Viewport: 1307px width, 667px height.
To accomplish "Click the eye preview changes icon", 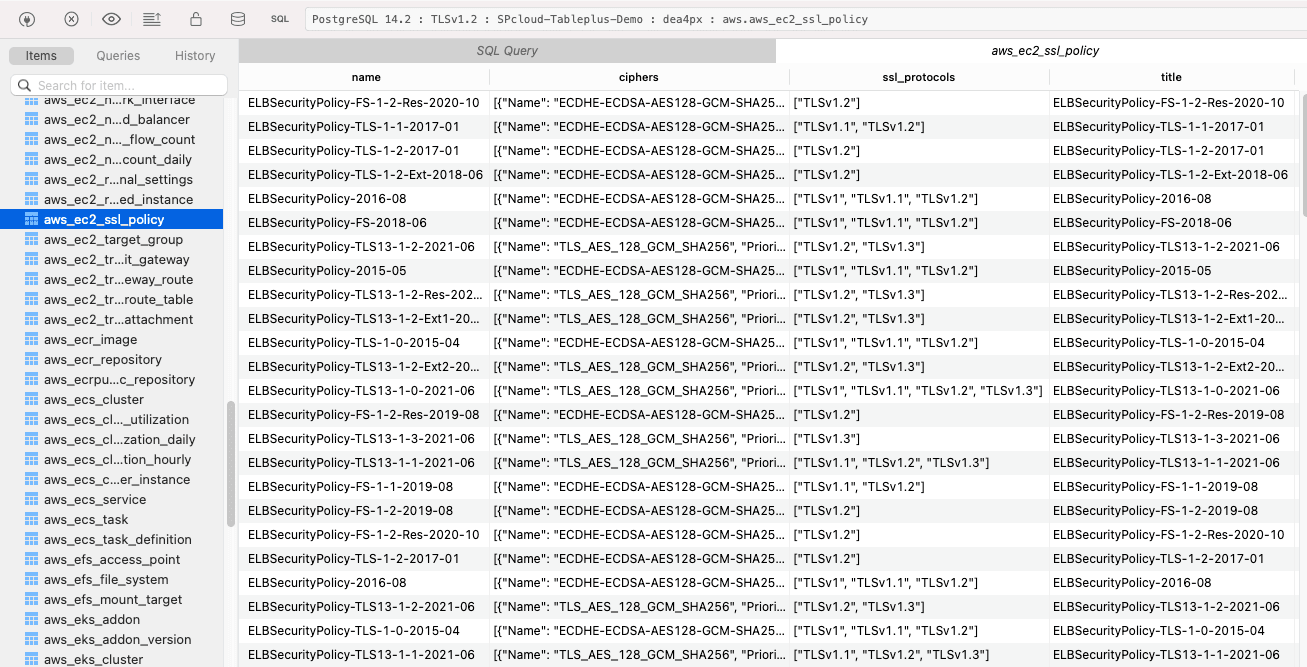I will tap(111, 19).
